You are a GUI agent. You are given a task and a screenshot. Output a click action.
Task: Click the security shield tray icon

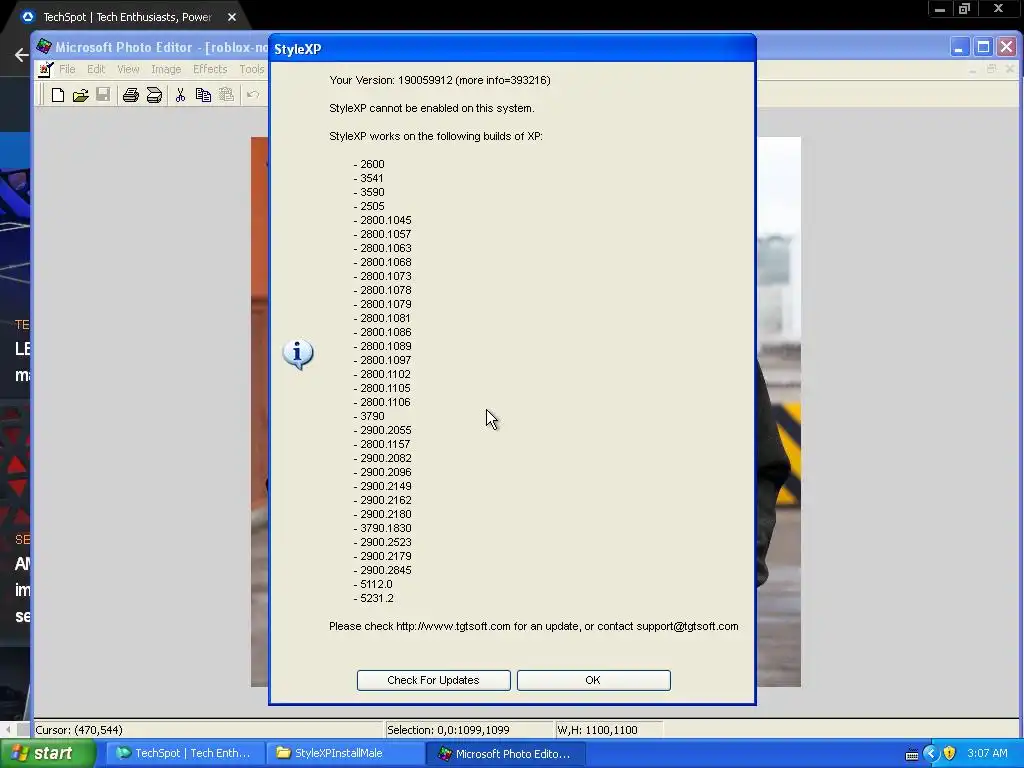tap(950, 753)
